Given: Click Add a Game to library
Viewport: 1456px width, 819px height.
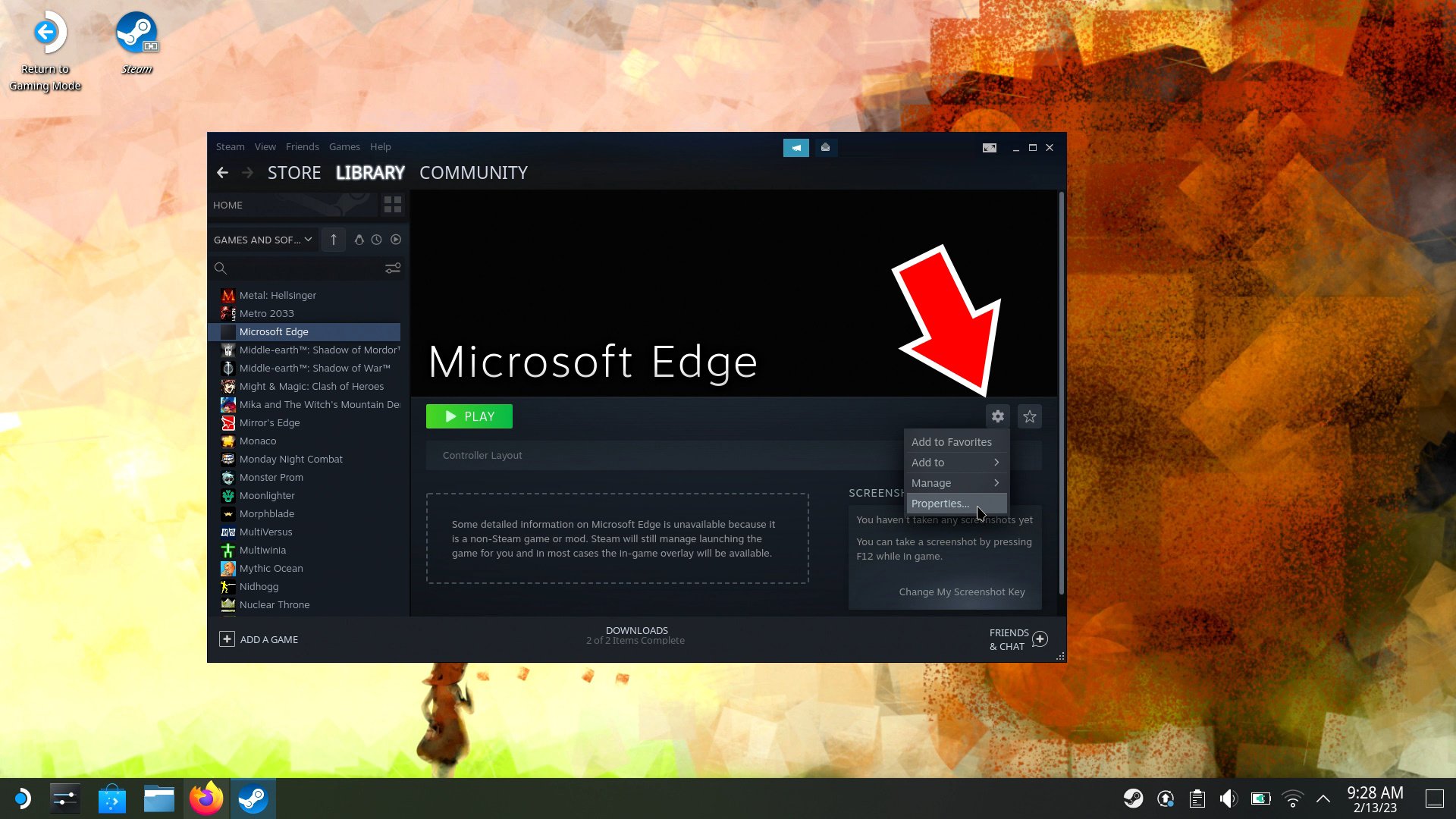Looking at the screenshot, I should (259, 639).
